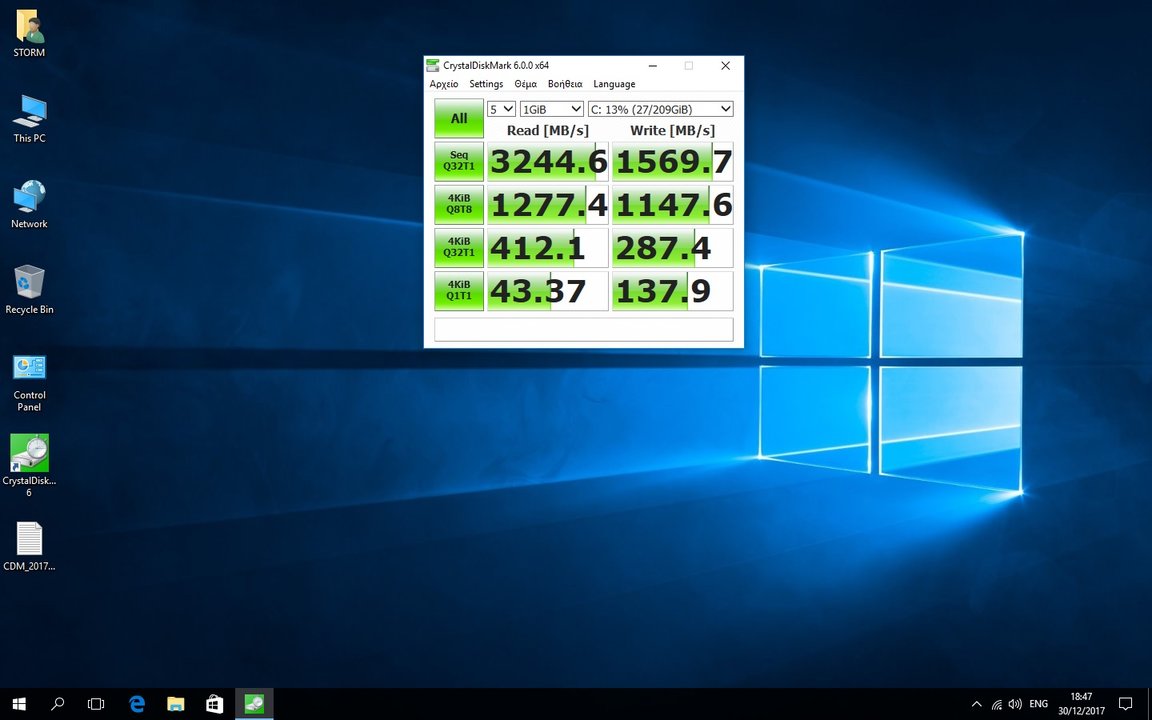This screenshot has height=720, width=1152.
Task: Click the 4KiB Q32T1 read value 412.1
Action: [548, 248]
